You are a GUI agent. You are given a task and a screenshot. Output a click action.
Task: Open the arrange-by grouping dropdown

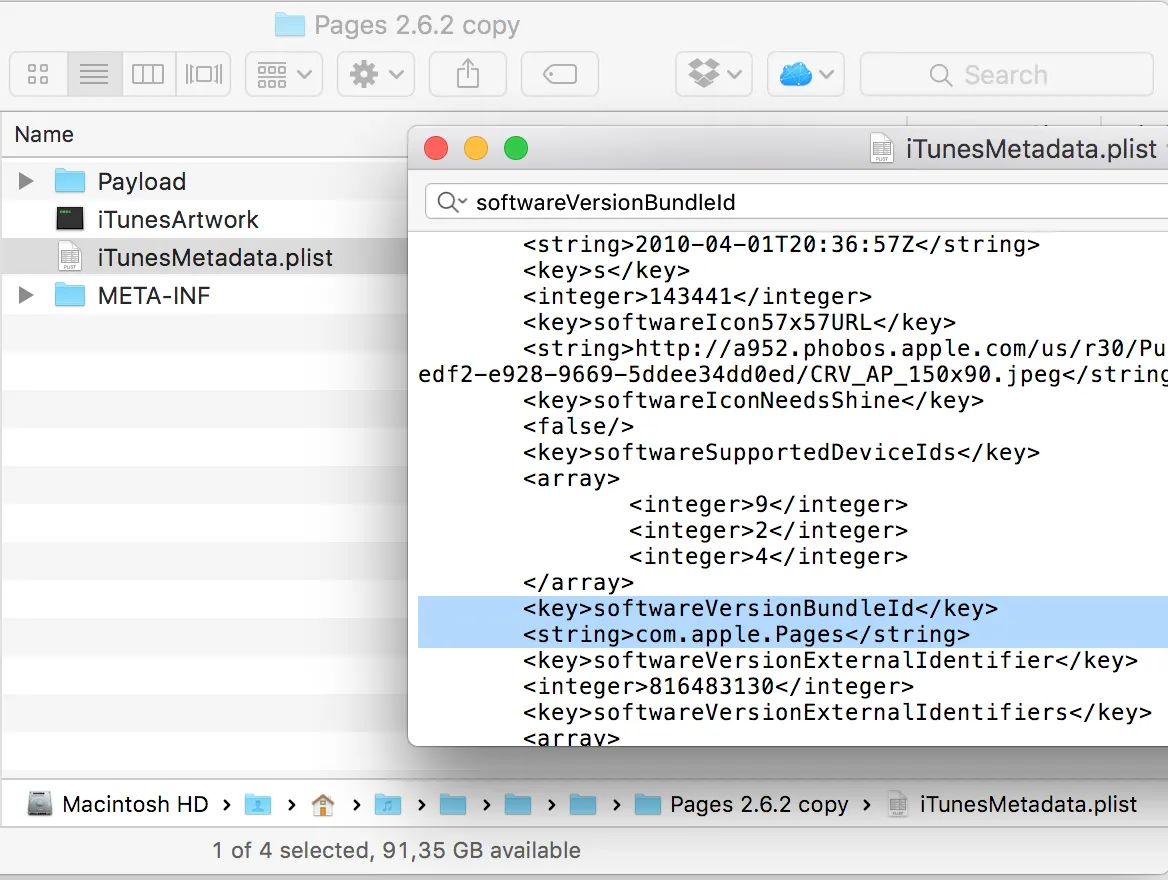coord(284,74)
